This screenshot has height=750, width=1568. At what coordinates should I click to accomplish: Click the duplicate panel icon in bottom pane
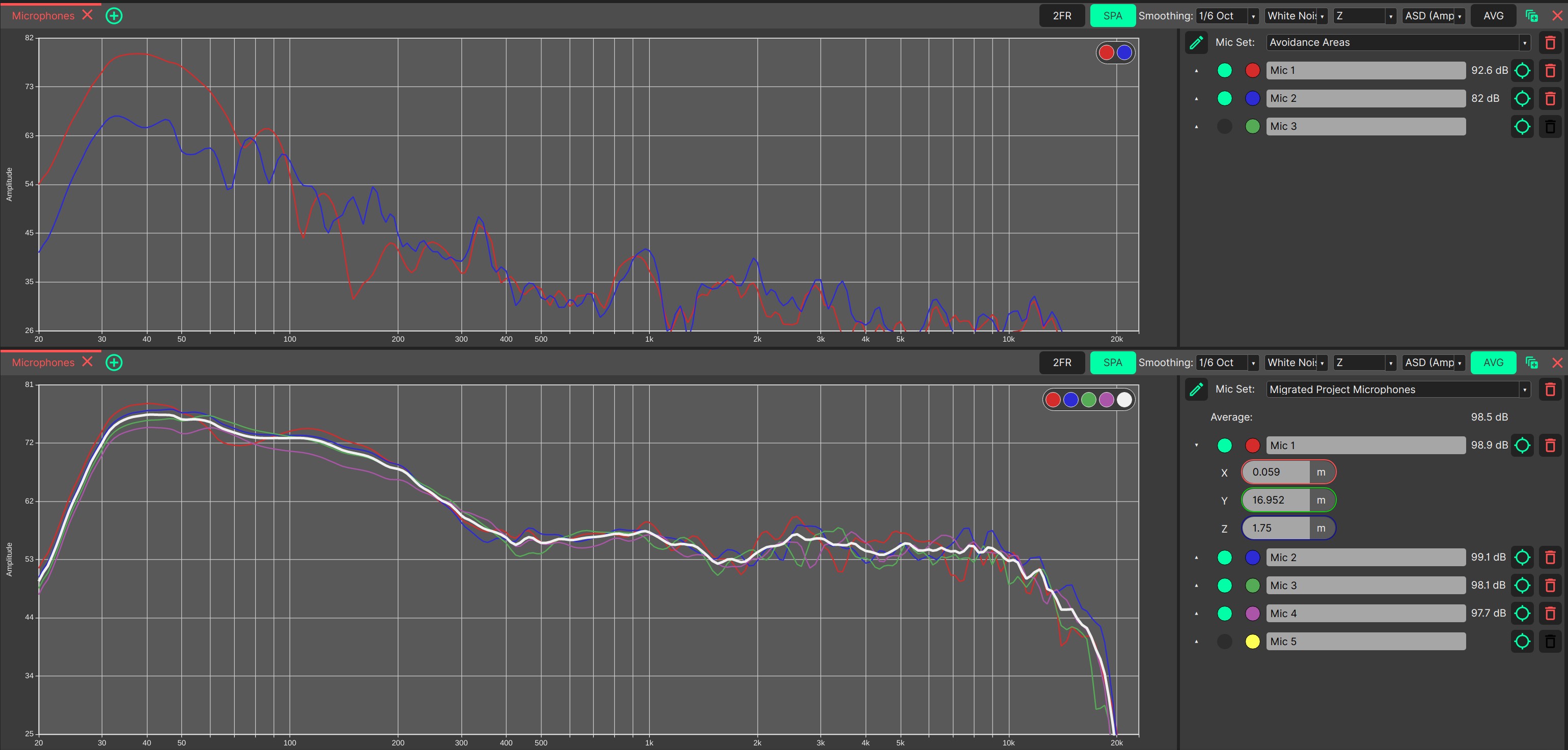tap(1531, 363)
